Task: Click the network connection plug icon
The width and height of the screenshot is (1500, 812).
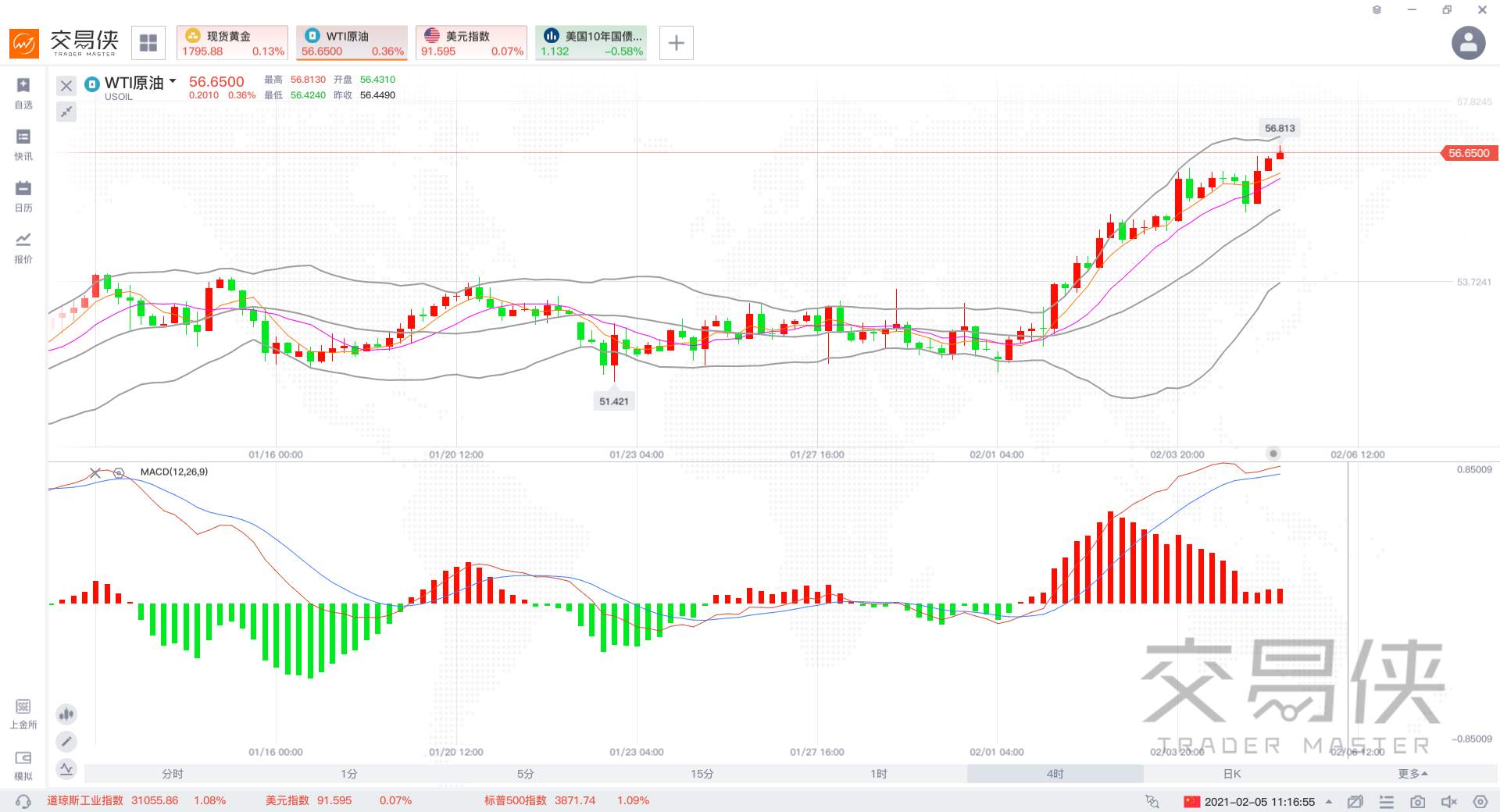Action: [x=1152, y=801]
